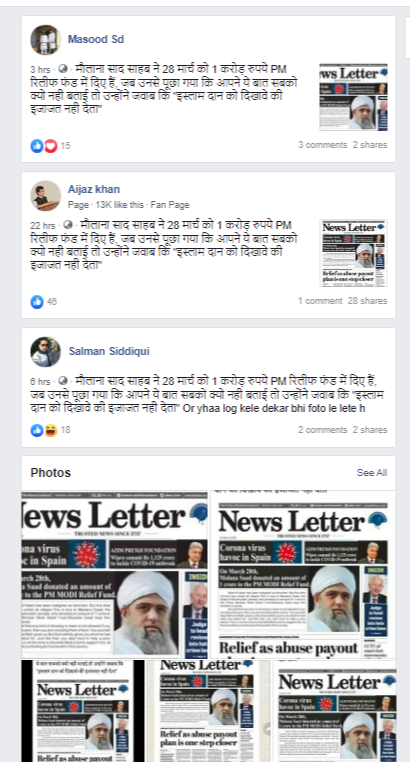Open the large top-left News Letter photo
Image resolution: width=410 pixels, height=762 pixels.
click(x=115, y=574)
